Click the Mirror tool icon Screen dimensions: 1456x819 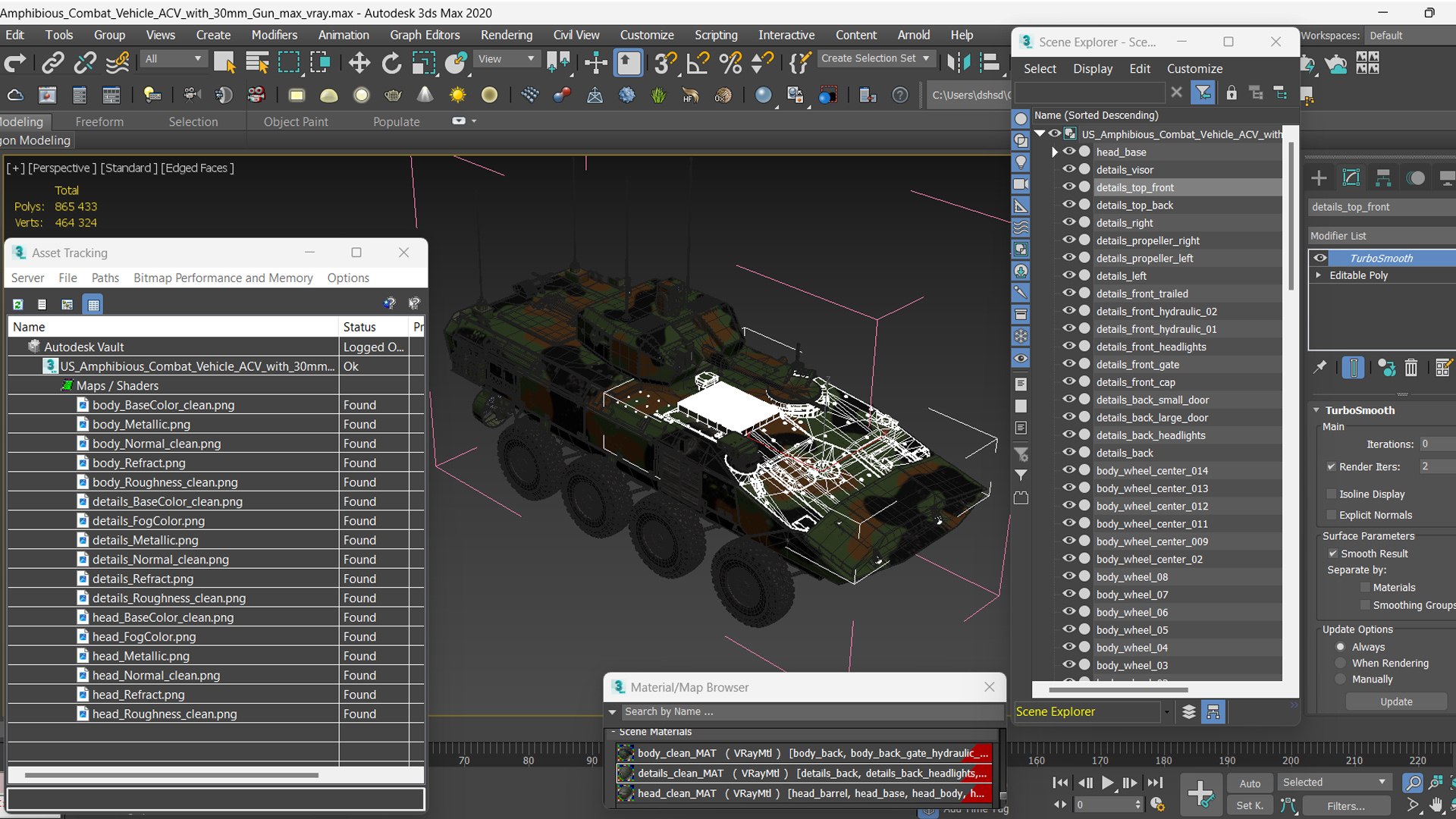point(958,63)
